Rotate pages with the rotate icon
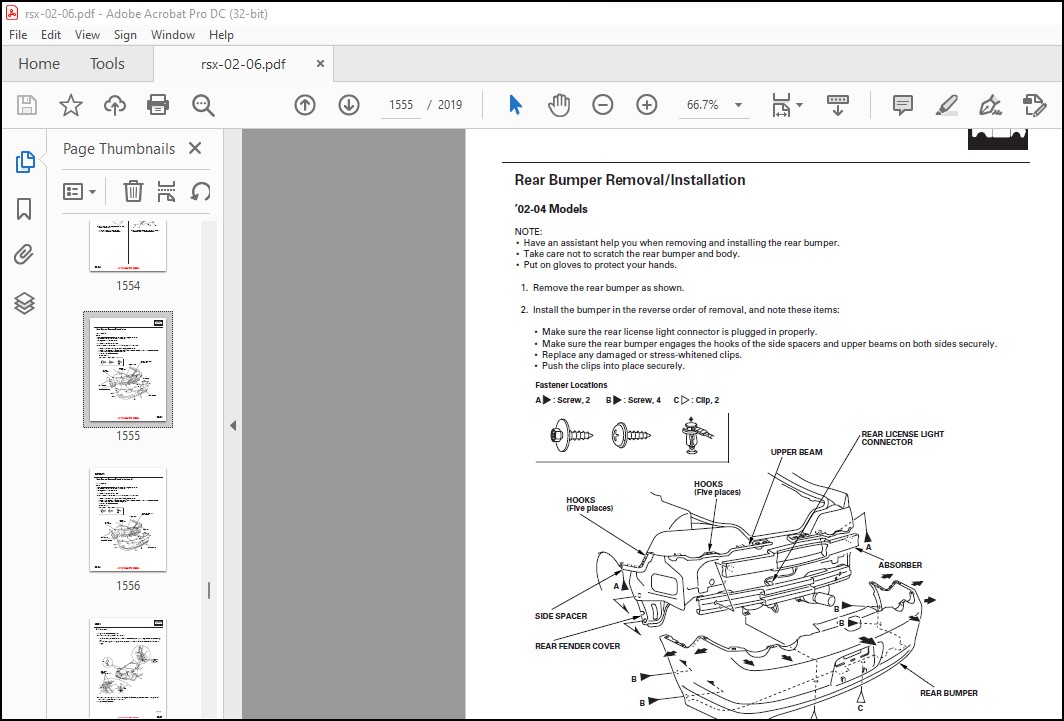The height and width of the screenshot is (721, 1064). coord(200,192)
